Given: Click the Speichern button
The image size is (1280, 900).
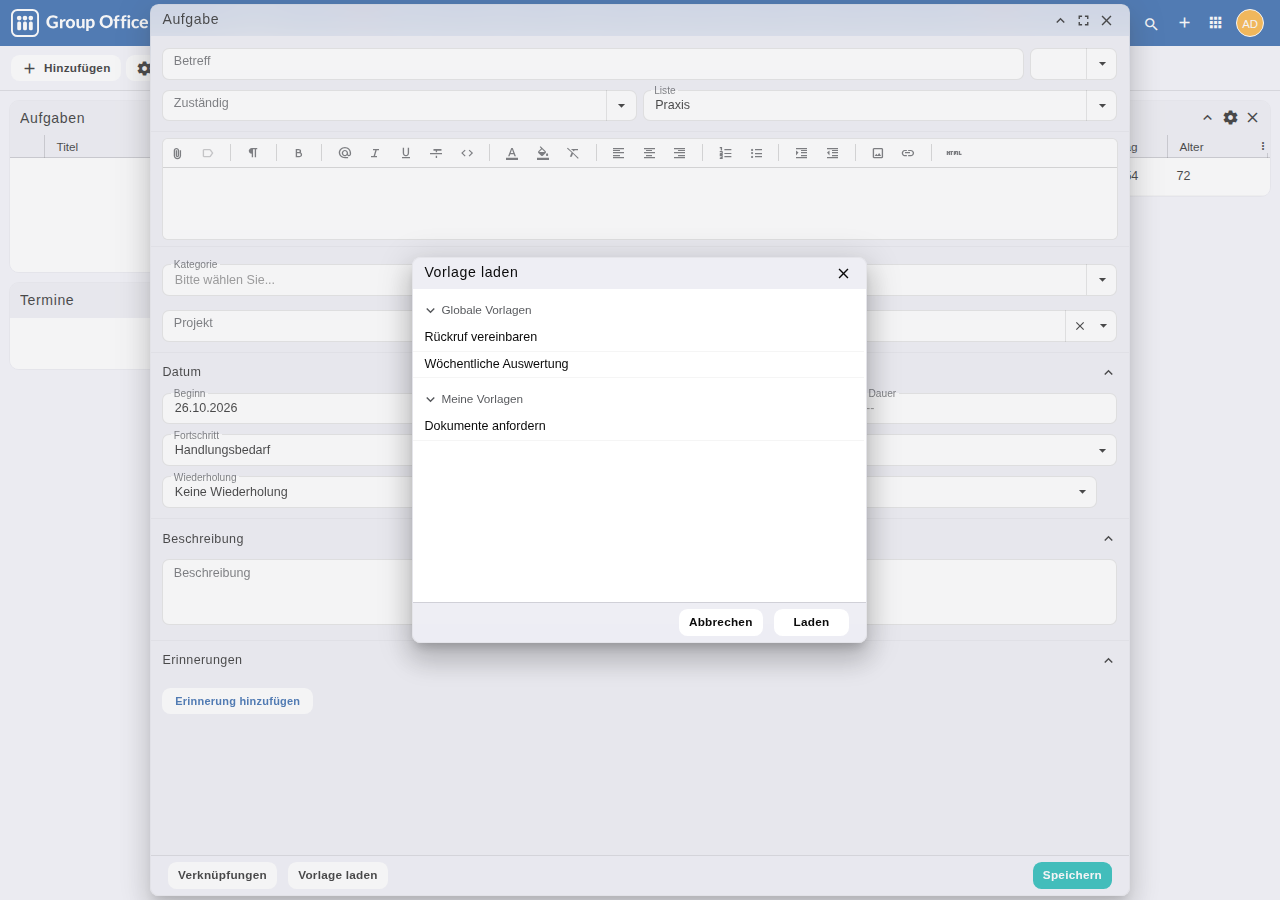Looking at the screenshot, I should click(x=1072, y=875).
